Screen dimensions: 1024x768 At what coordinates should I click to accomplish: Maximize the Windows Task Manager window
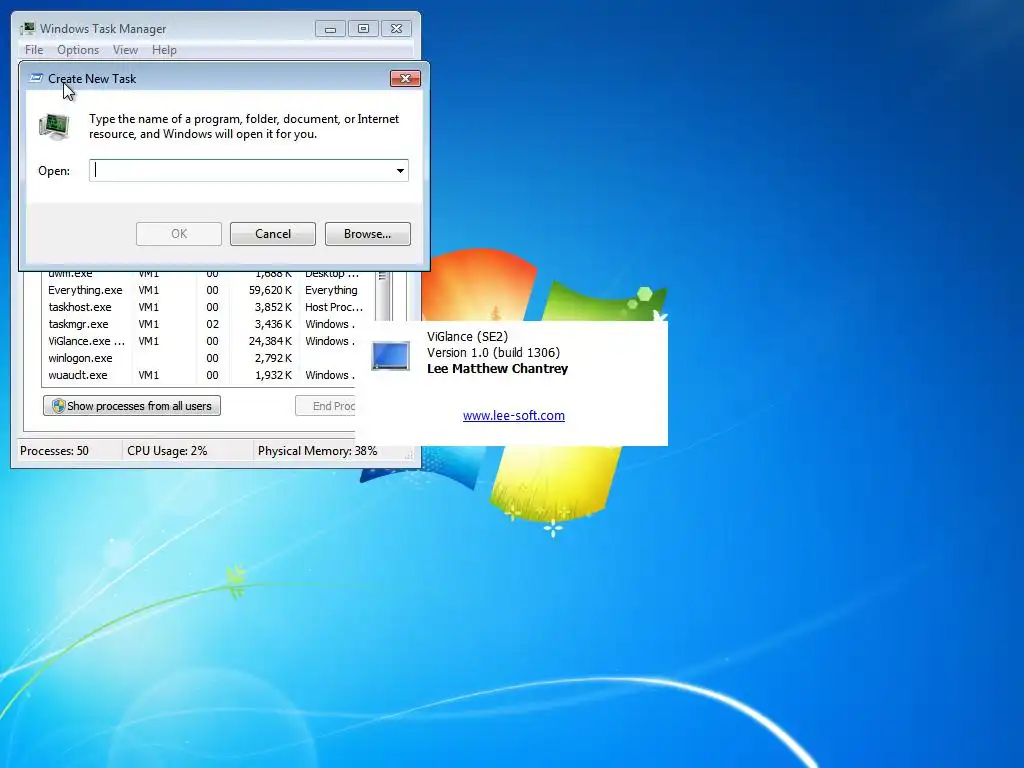(363, 29)
